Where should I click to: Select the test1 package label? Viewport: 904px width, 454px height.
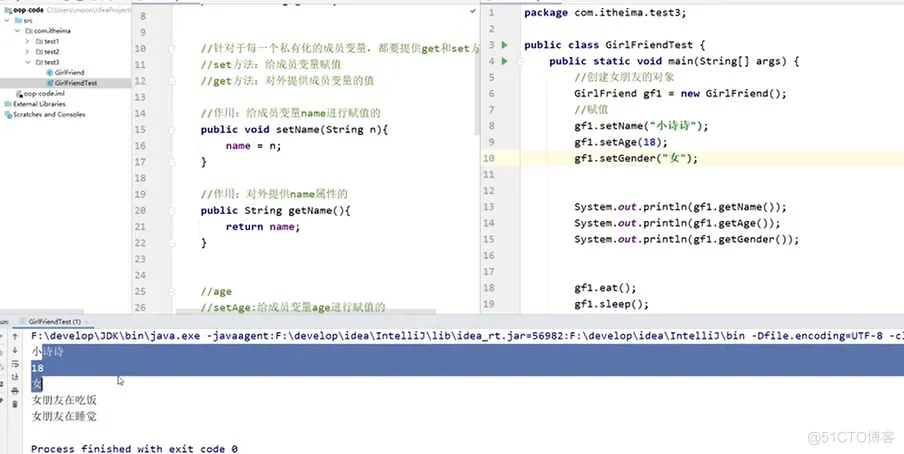pyautogui.click(x=51, y=42)
